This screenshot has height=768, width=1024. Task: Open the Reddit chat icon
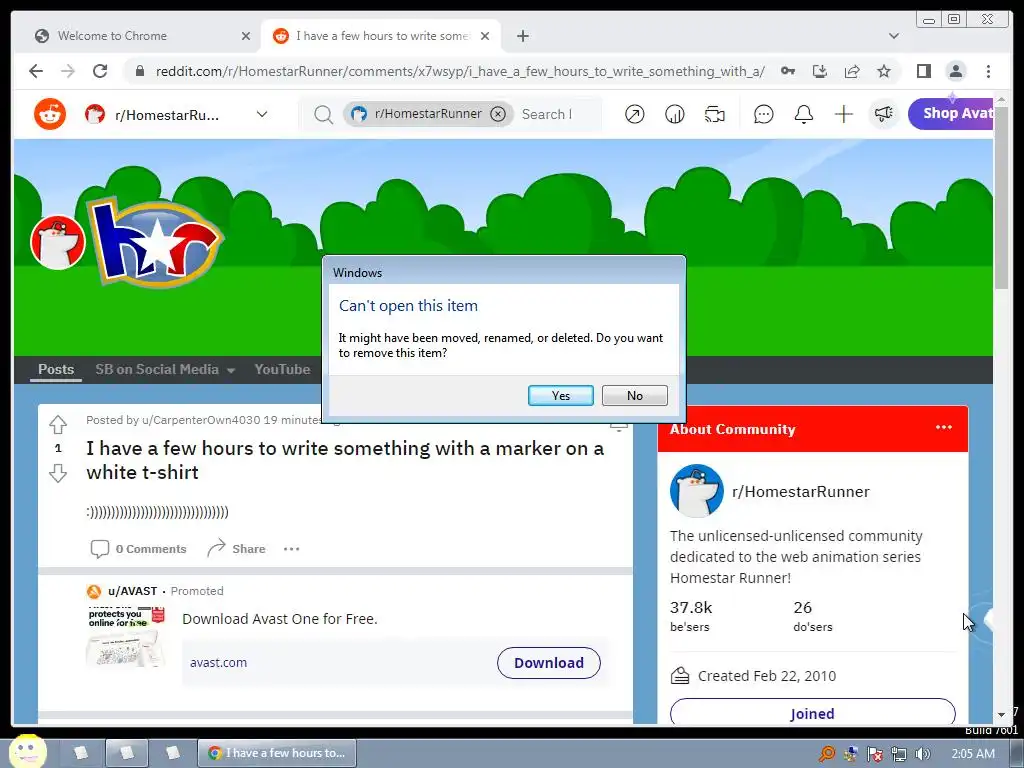pos(763,114)
